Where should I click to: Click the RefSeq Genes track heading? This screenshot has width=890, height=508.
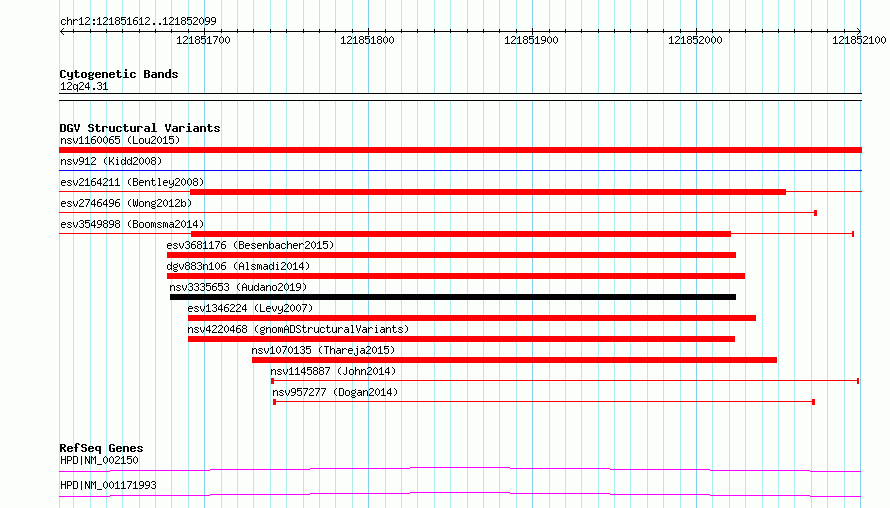click(101, 448)
